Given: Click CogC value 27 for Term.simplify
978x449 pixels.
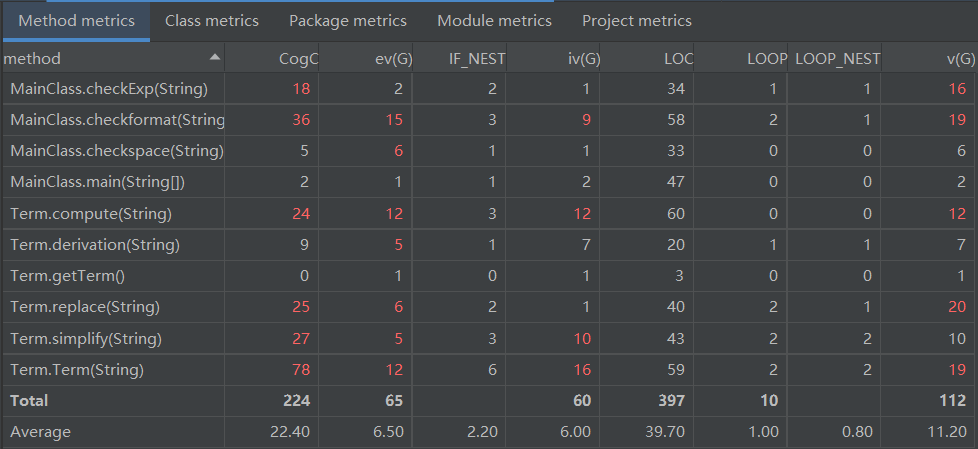Looking at the screenshot, I should point(301,339).
